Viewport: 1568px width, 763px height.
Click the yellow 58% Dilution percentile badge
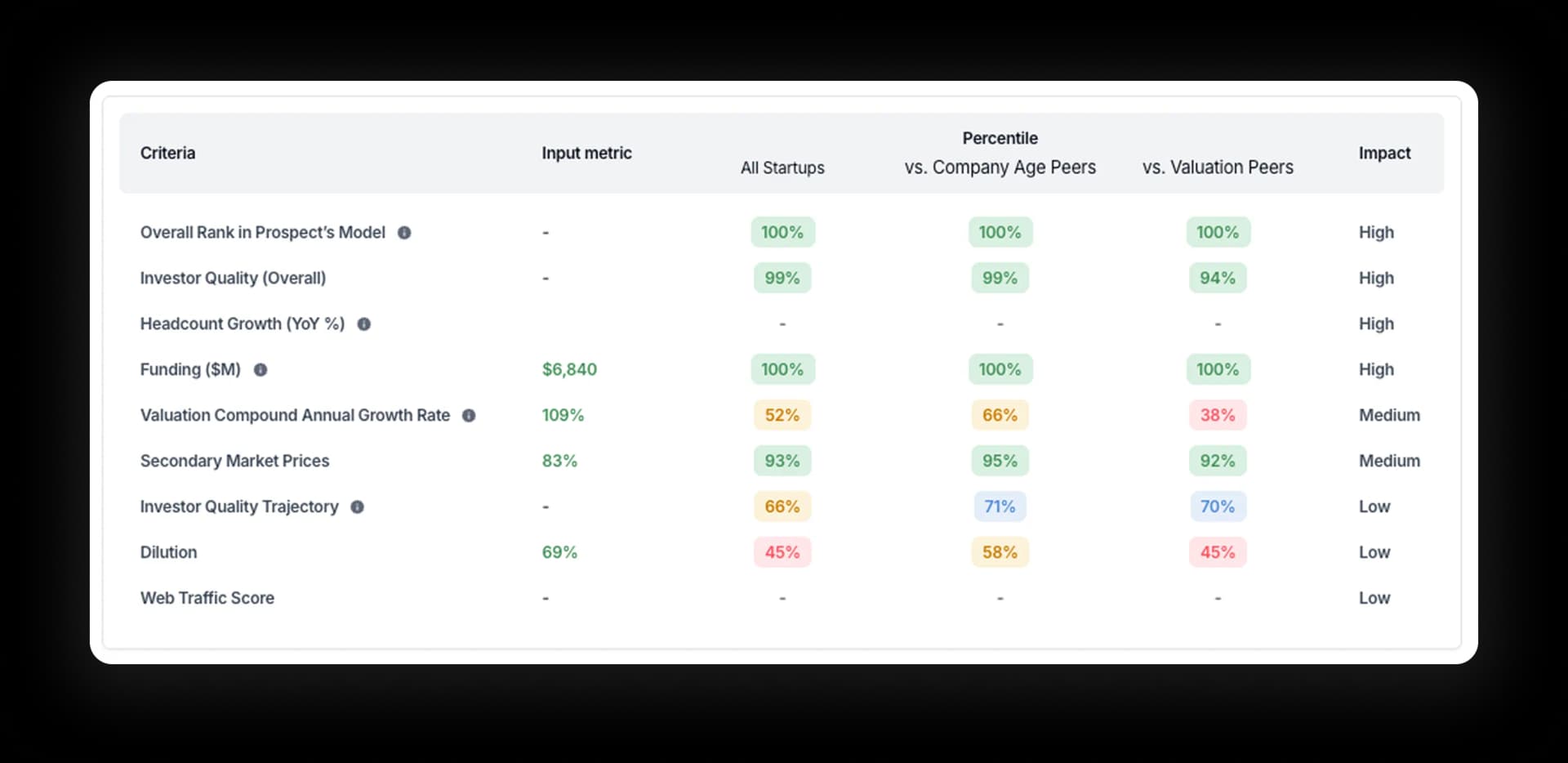(1000, 552)
